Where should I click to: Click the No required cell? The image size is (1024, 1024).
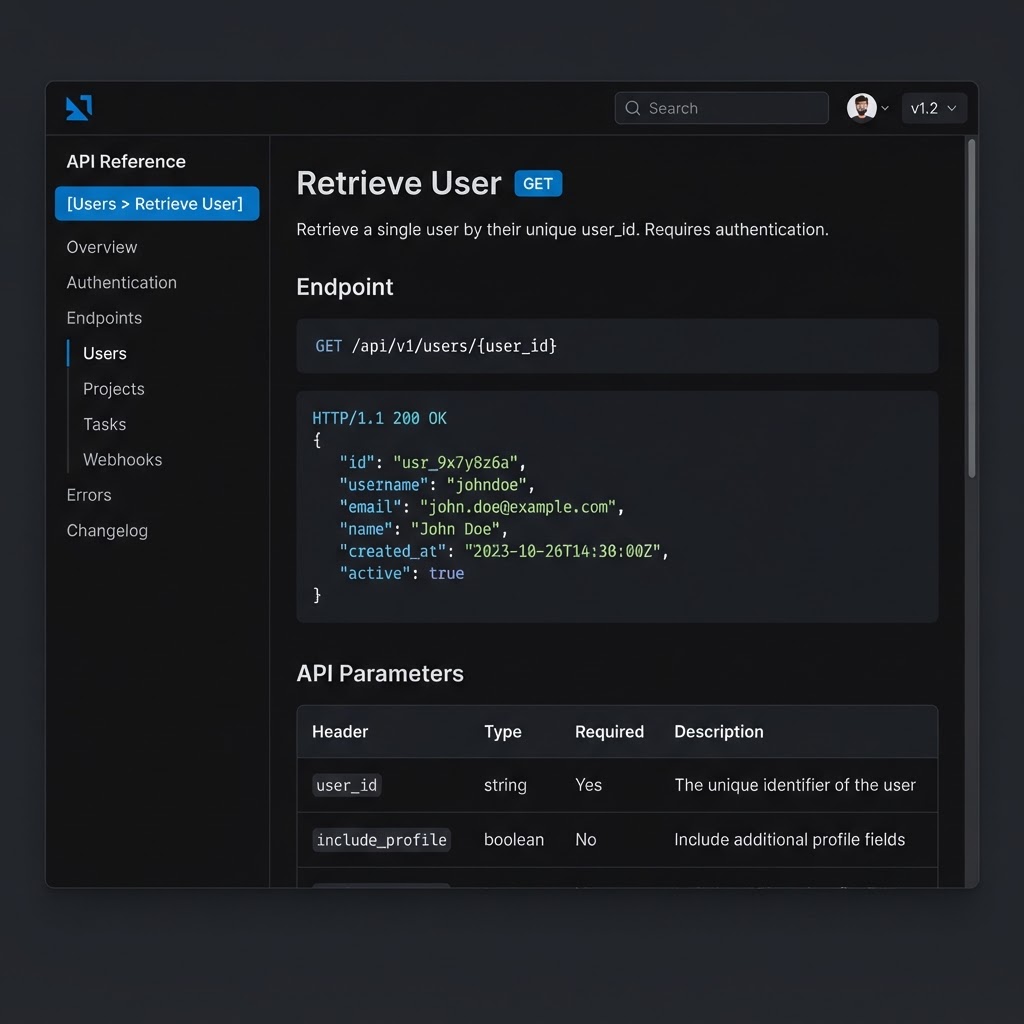click(586, 840)
